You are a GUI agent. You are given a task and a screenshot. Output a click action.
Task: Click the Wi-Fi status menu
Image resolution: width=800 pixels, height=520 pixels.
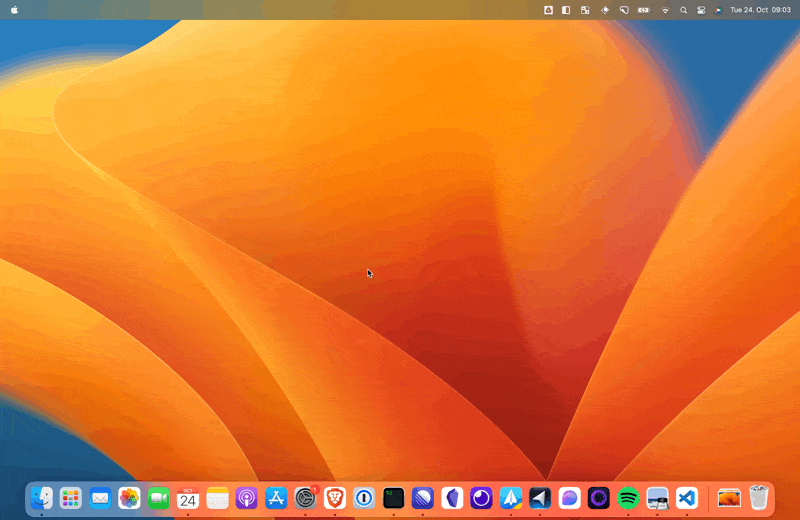click(665, 9)
